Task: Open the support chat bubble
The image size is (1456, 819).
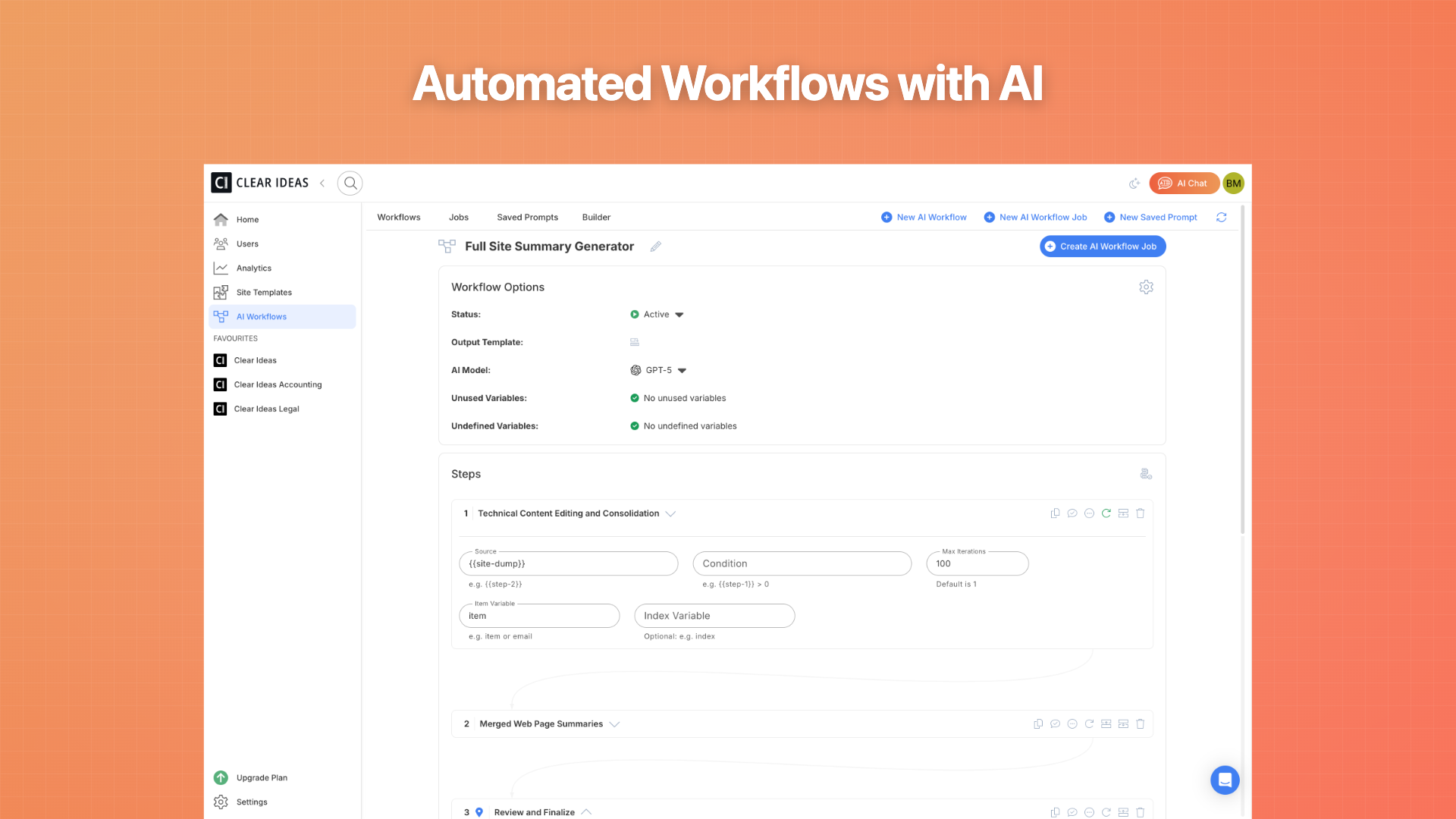Action: [1225, 780]
